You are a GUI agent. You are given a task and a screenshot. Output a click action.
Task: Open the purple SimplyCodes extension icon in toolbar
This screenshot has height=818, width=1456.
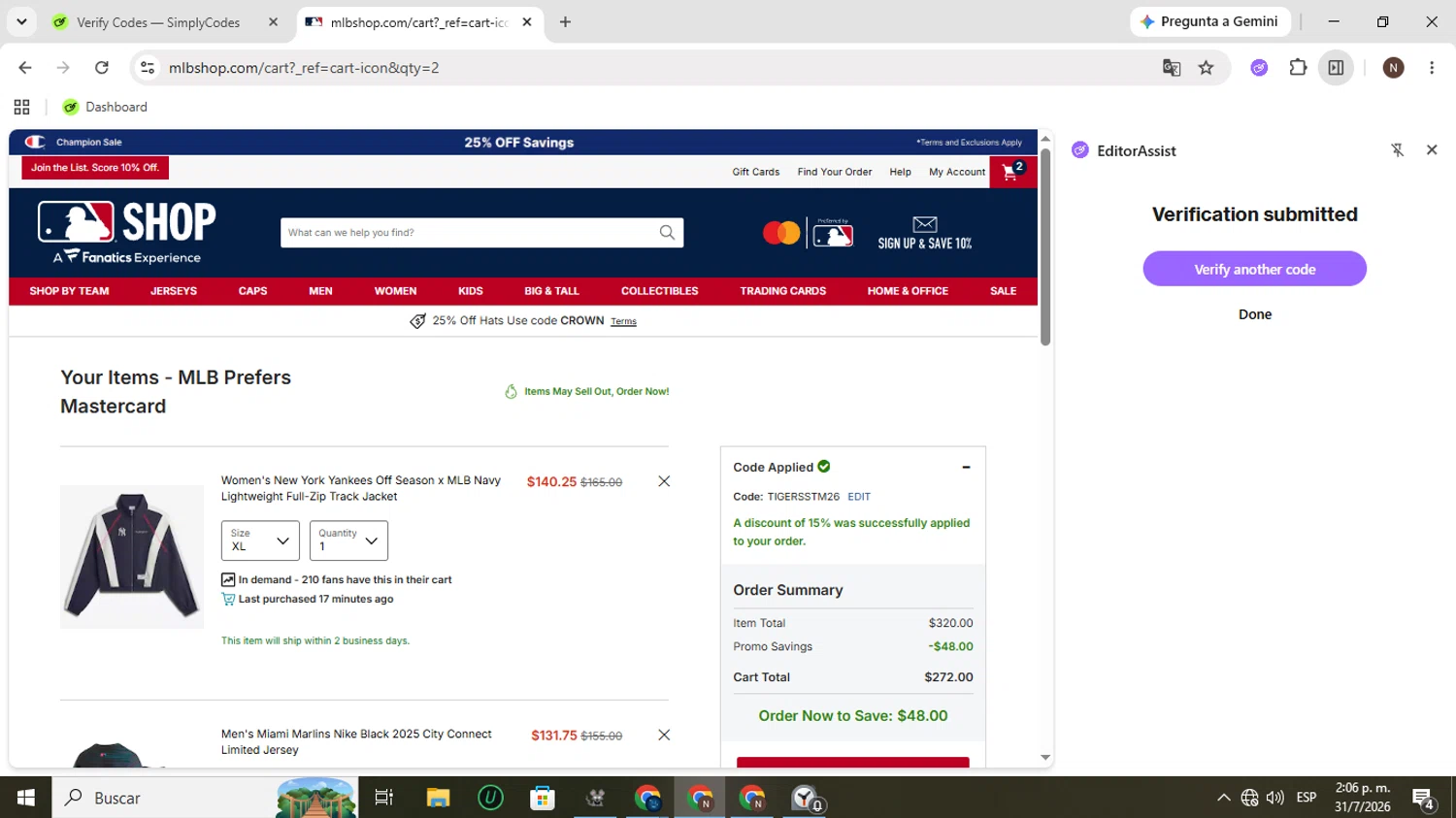1259,68
